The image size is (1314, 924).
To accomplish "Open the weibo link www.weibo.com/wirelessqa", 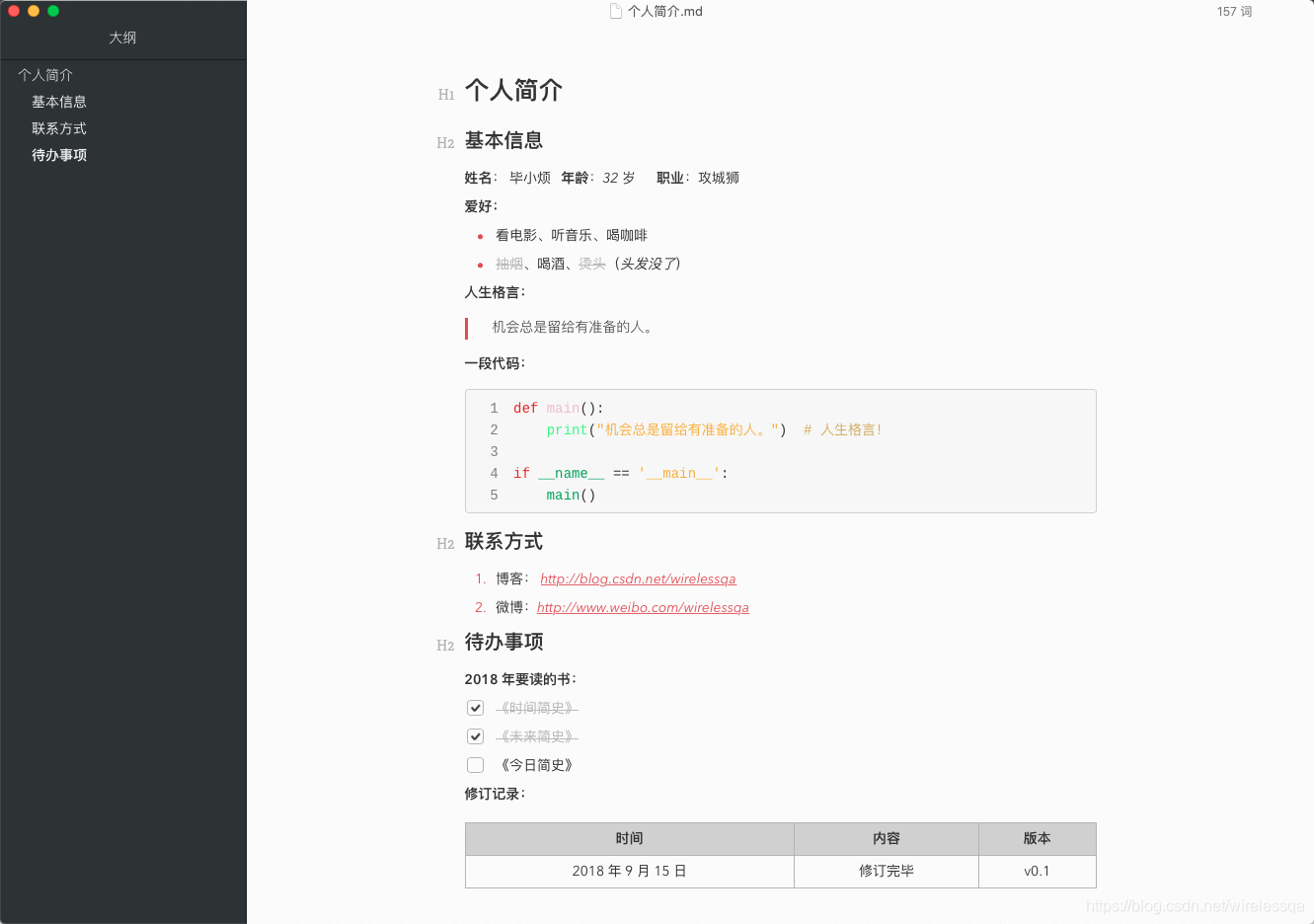I will point(643,607).
